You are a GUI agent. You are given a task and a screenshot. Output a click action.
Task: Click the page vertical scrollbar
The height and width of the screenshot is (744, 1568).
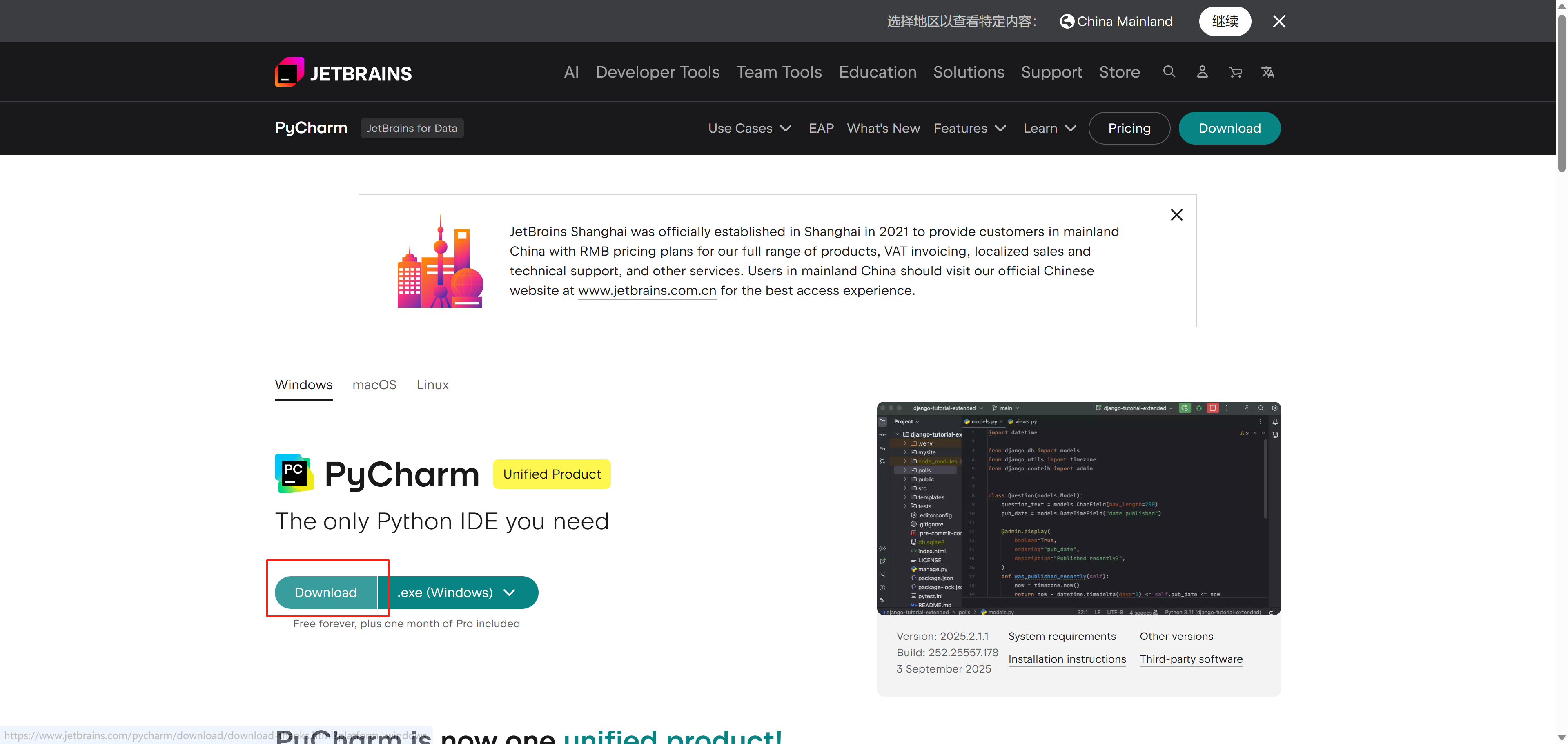[x=1561, y=91]
